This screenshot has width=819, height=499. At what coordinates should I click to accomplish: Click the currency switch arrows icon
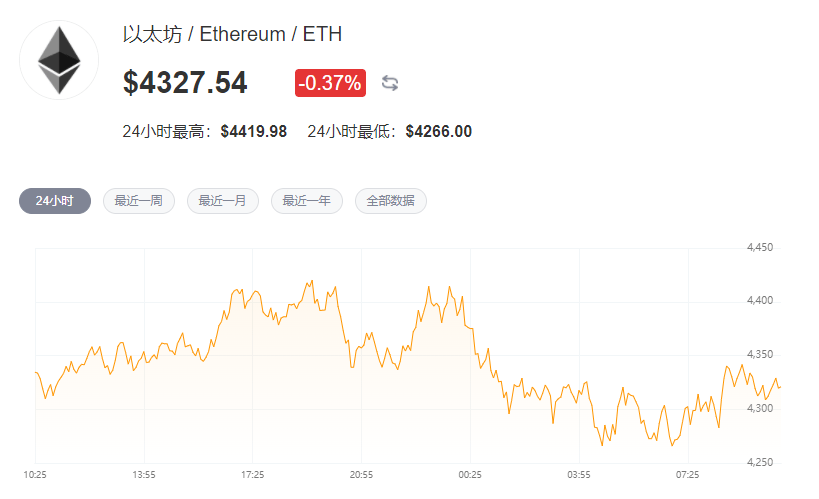tap(390, 83)
